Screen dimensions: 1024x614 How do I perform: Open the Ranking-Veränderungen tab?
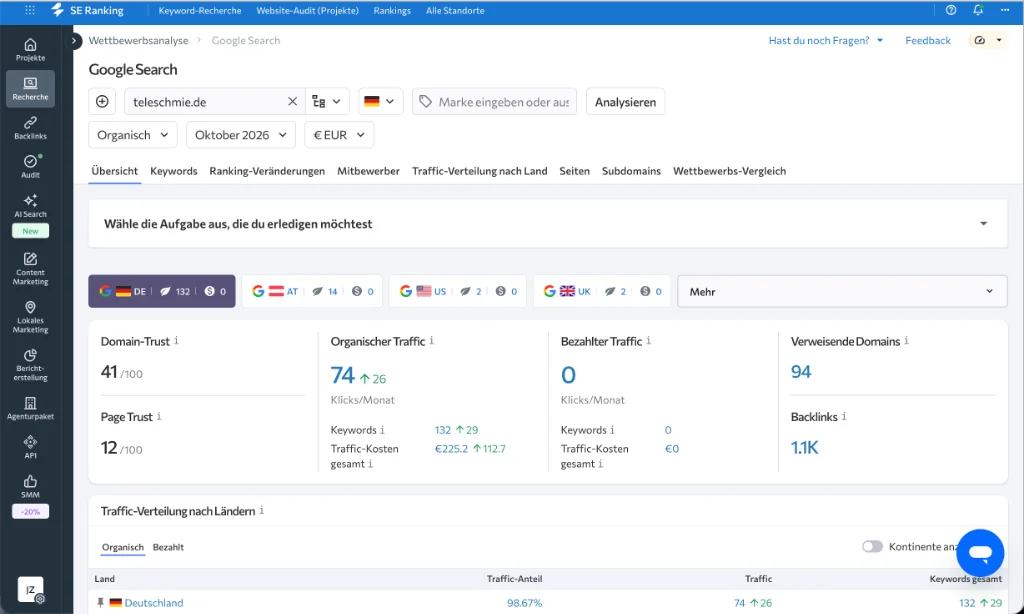click(267, 171)
